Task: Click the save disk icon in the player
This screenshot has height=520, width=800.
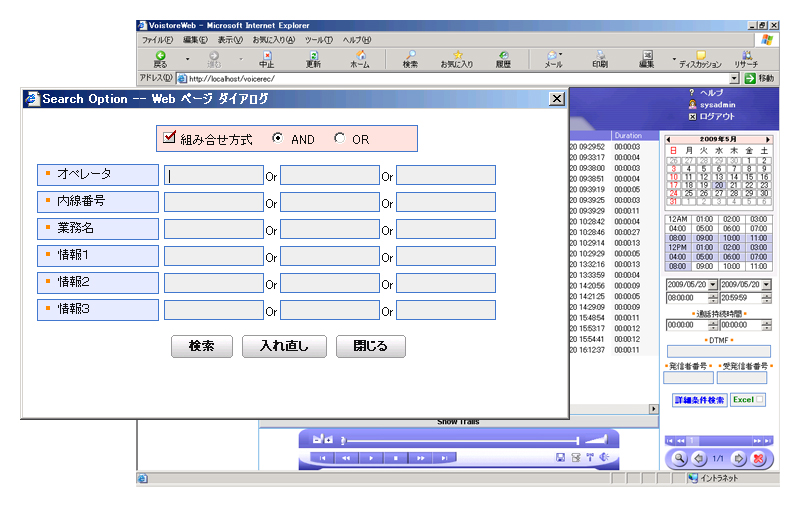Action: point(561,458)
